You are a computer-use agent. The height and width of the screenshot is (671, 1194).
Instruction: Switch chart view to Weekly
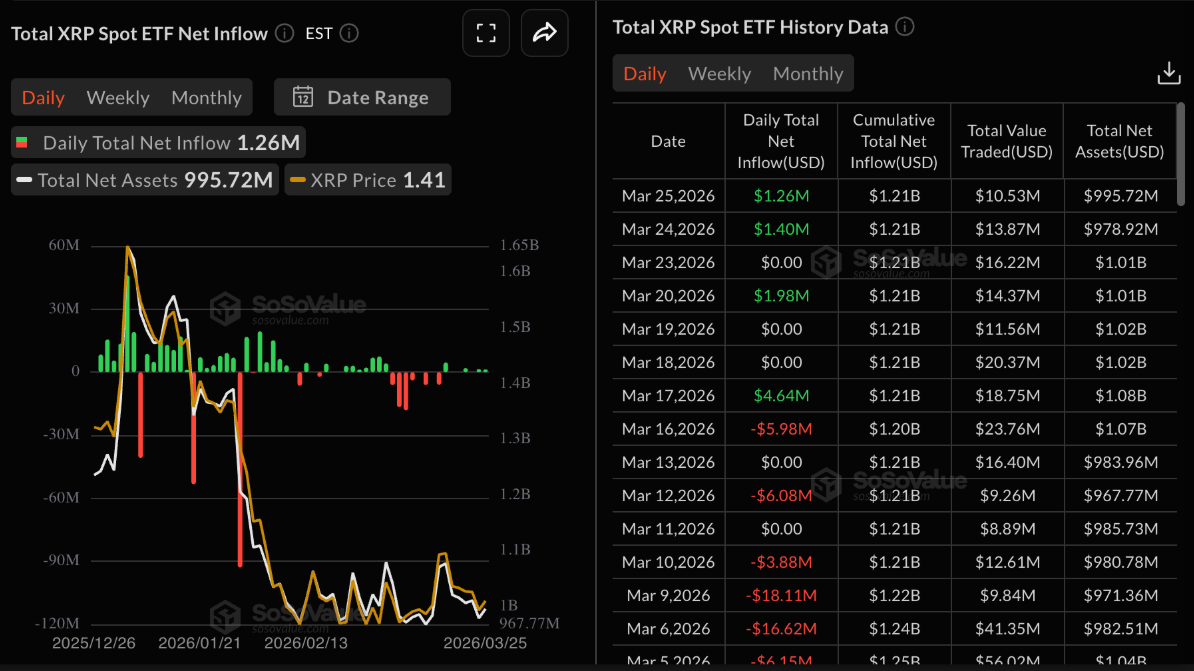(117, 97)
